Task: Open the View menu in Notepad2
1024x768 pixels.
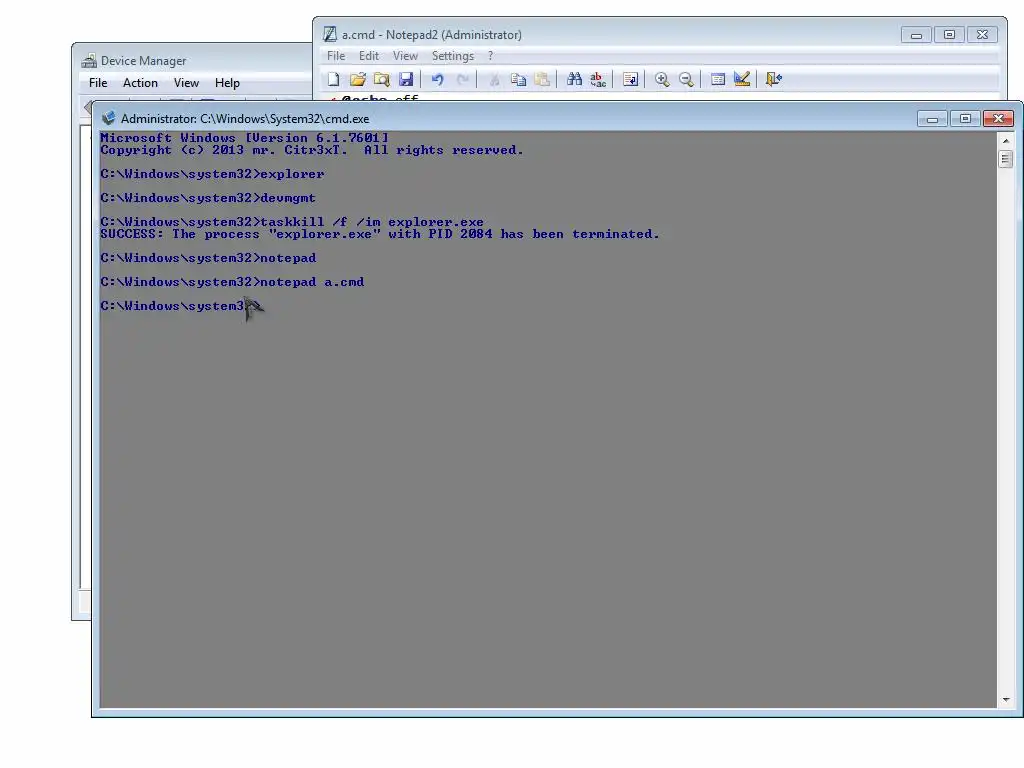Action: pyautogui.click(x=405, y=56)
